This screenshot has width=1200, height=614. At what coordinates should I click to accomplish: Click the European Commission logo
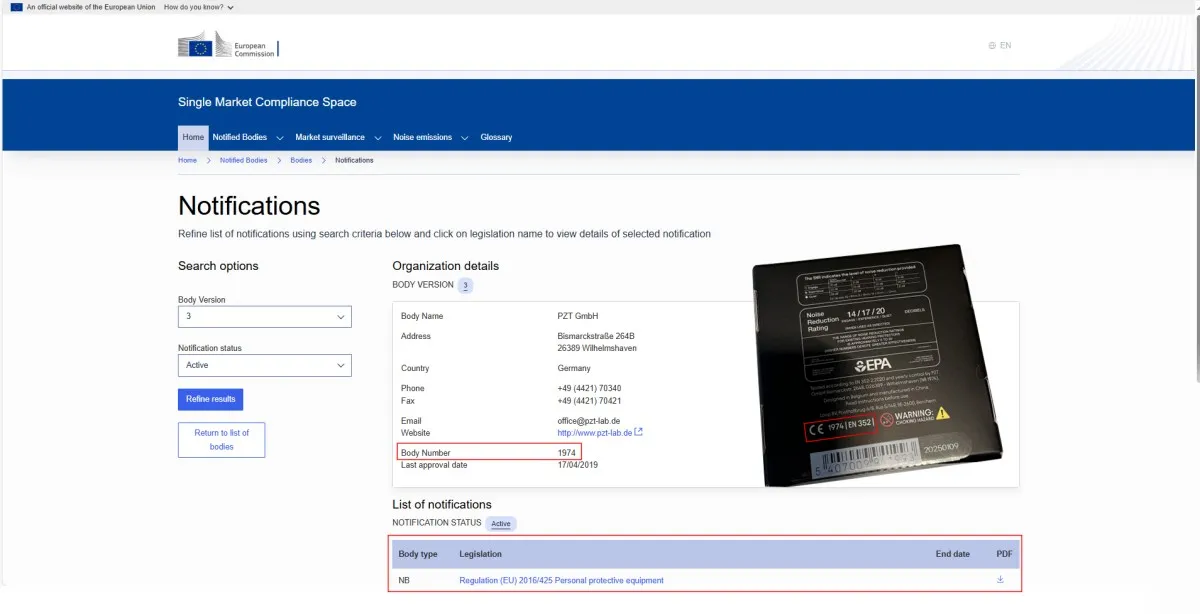227,46
